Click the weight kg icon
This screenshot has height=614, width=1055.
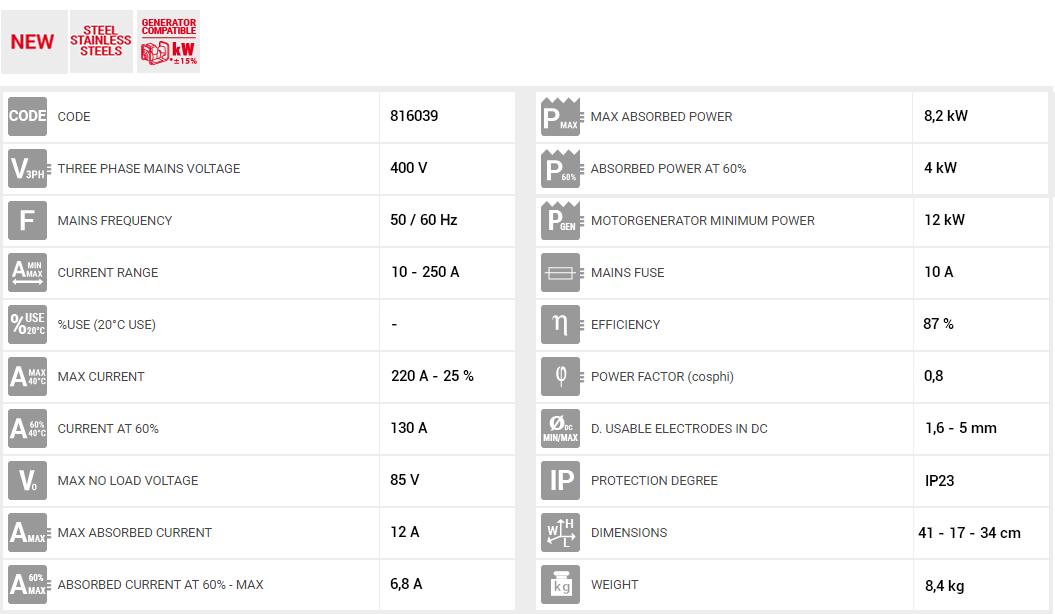(560, 584)
